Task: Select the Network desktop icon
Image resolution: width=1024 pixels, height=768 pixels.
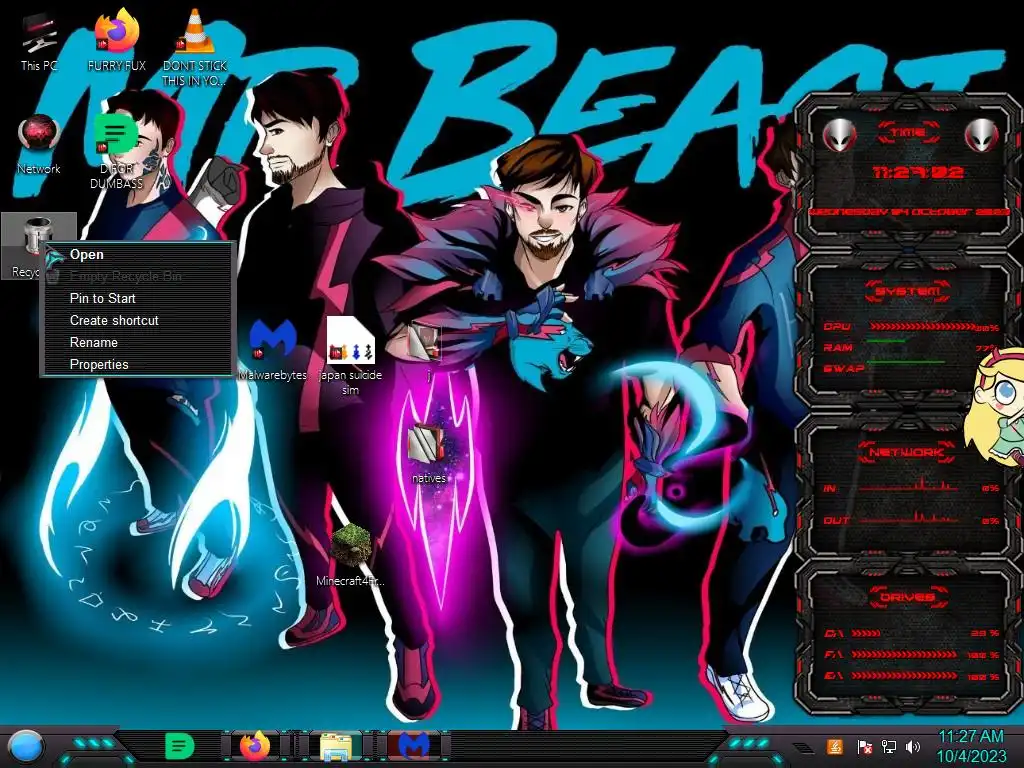Action: point(39,144)
